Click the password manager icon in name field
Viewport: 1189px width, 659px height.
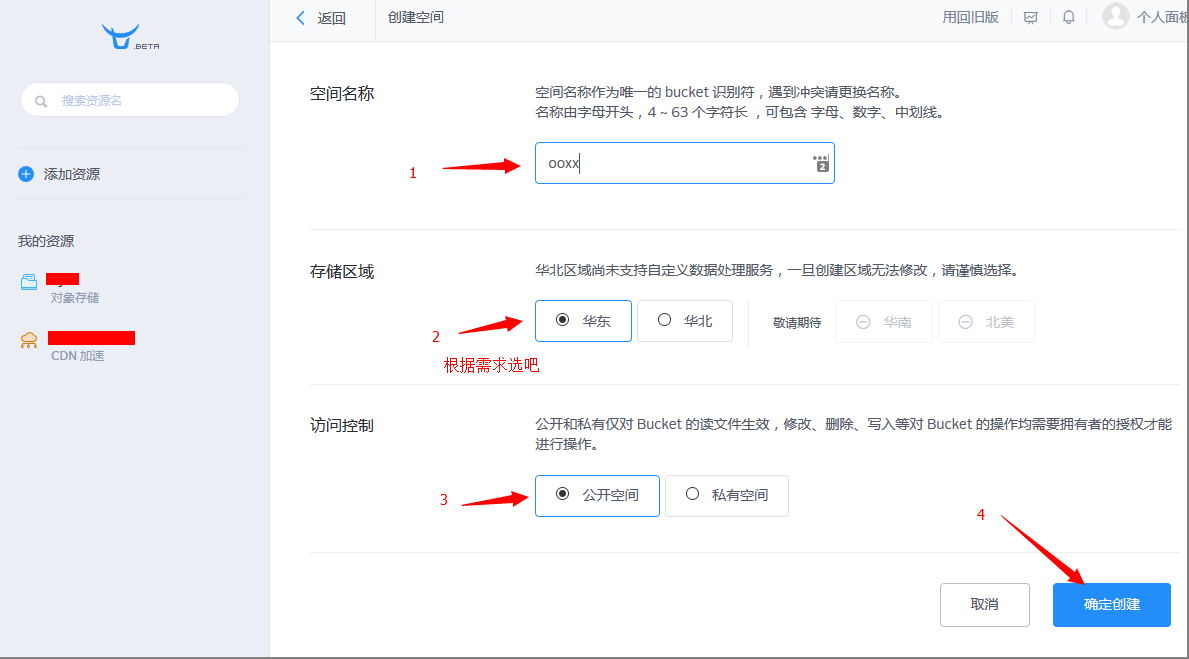tap(821, 163)
